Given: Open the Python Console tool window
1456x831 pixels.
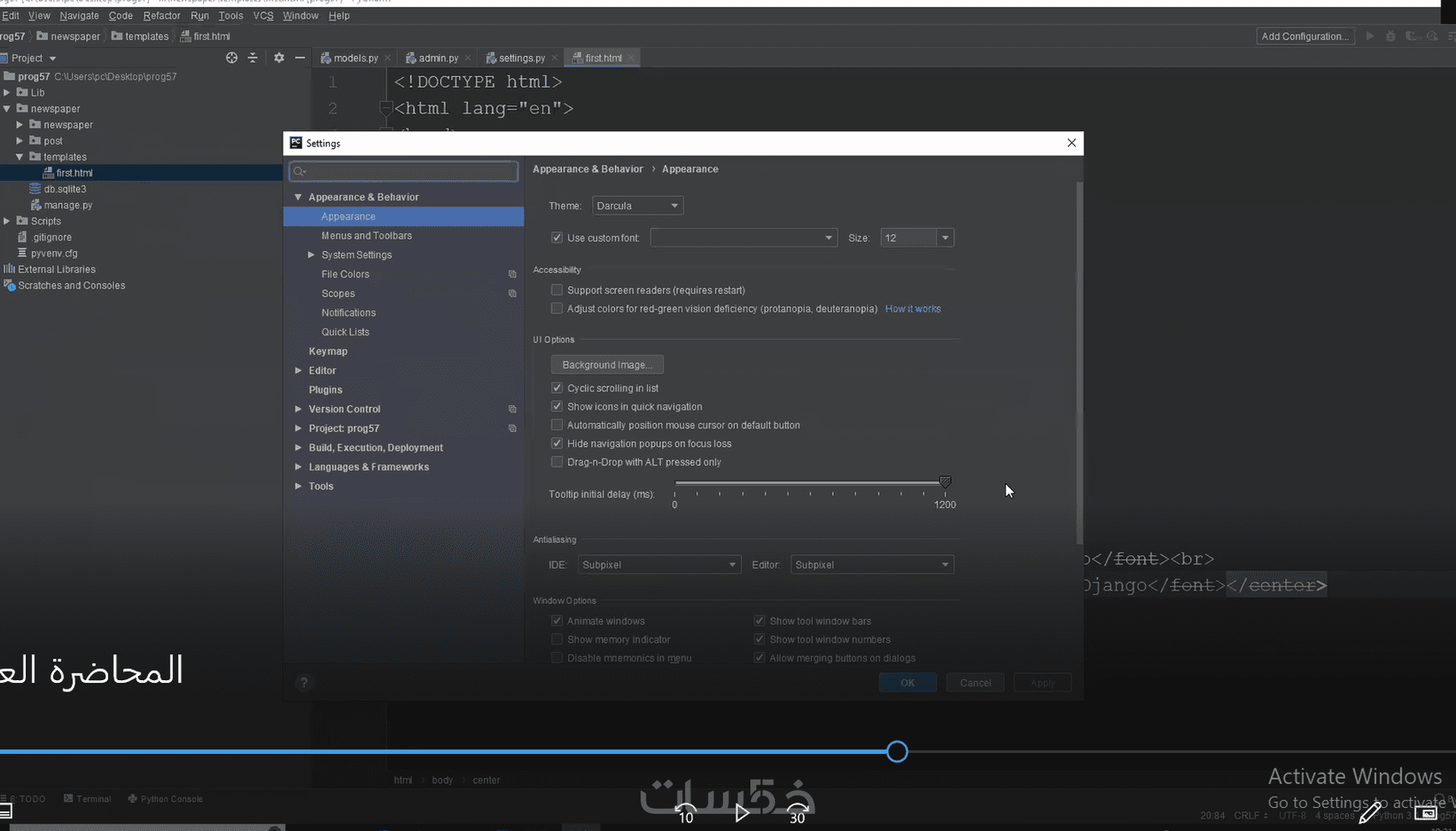Looking at the screenshot, I should click(x=165, y=798).
